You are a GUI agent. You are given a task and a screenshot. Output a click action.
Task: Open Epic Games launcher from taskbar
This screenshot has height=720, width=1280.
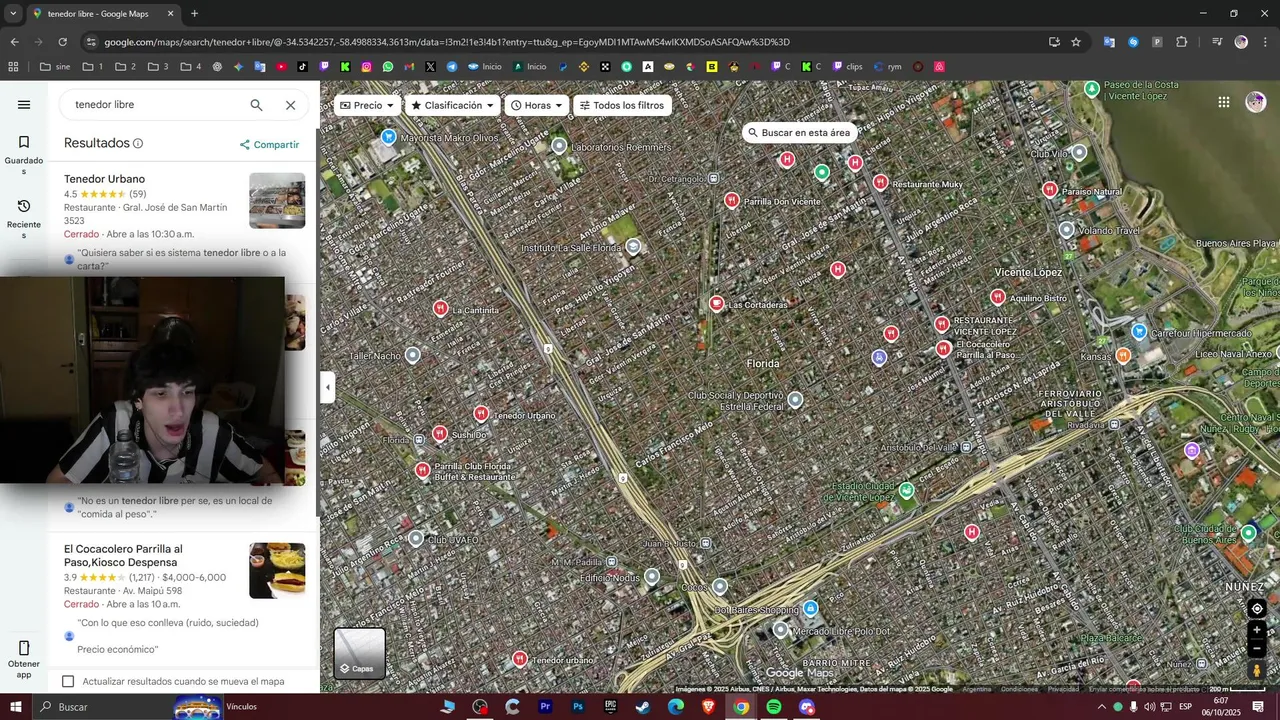(610, 707)
